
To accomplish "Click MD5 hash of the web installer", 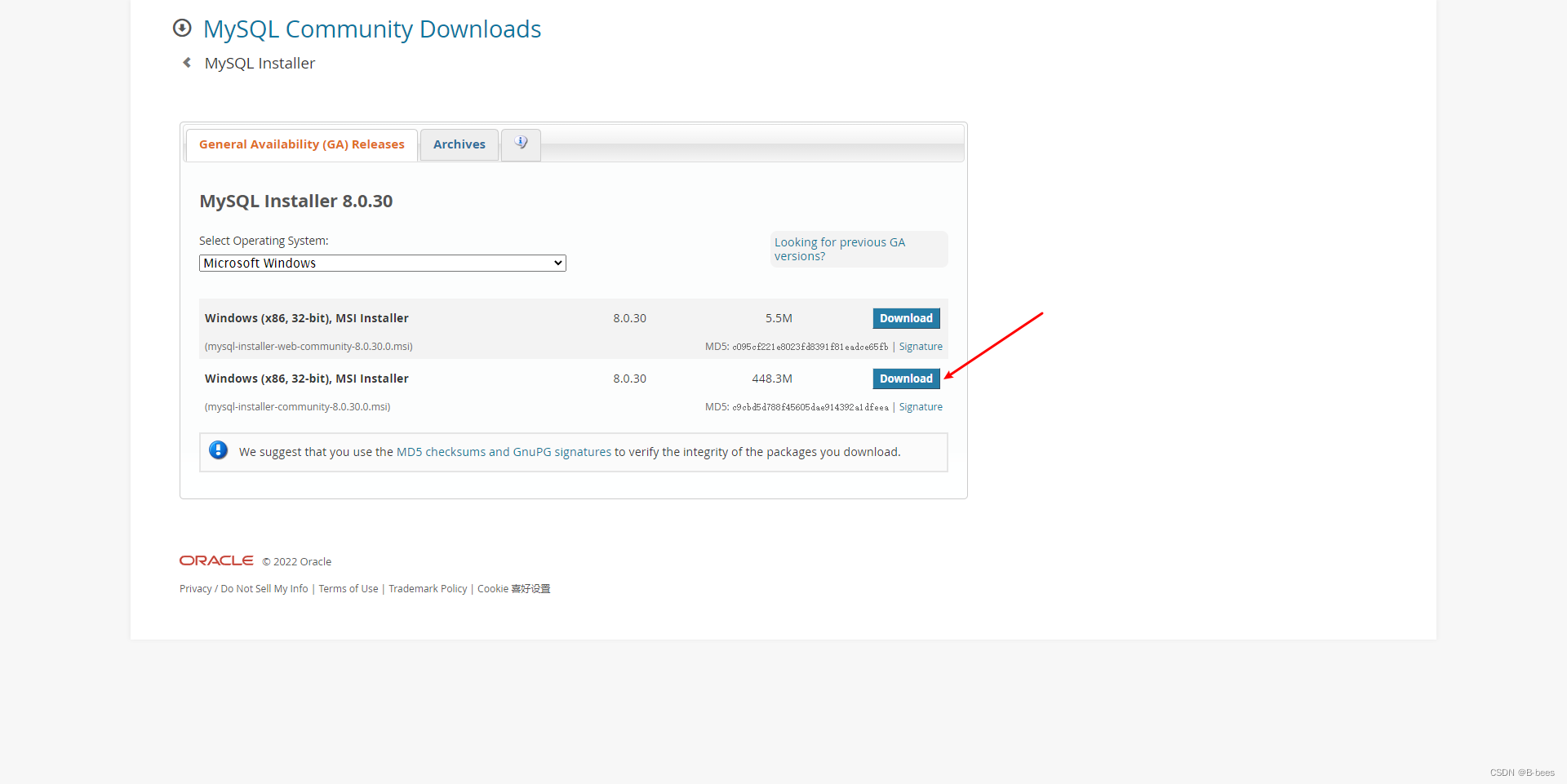I will point(810,347).
